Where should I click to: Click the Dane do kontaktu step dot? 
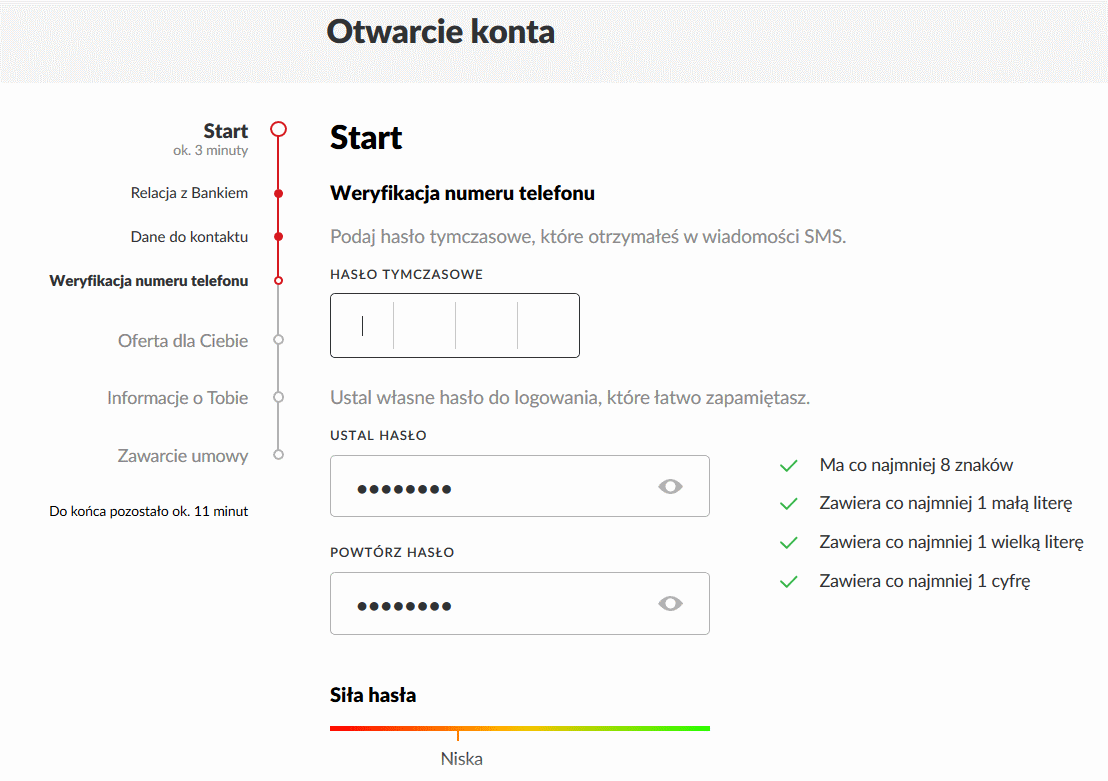coord(279,237)
